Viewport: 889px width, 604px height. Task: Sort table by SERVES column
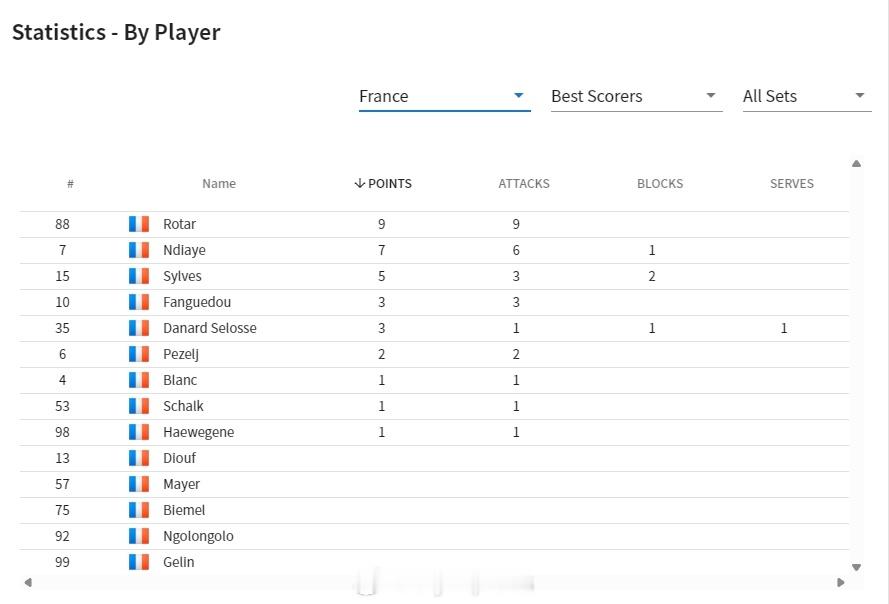pyautogui.click(x=791, y=184)
